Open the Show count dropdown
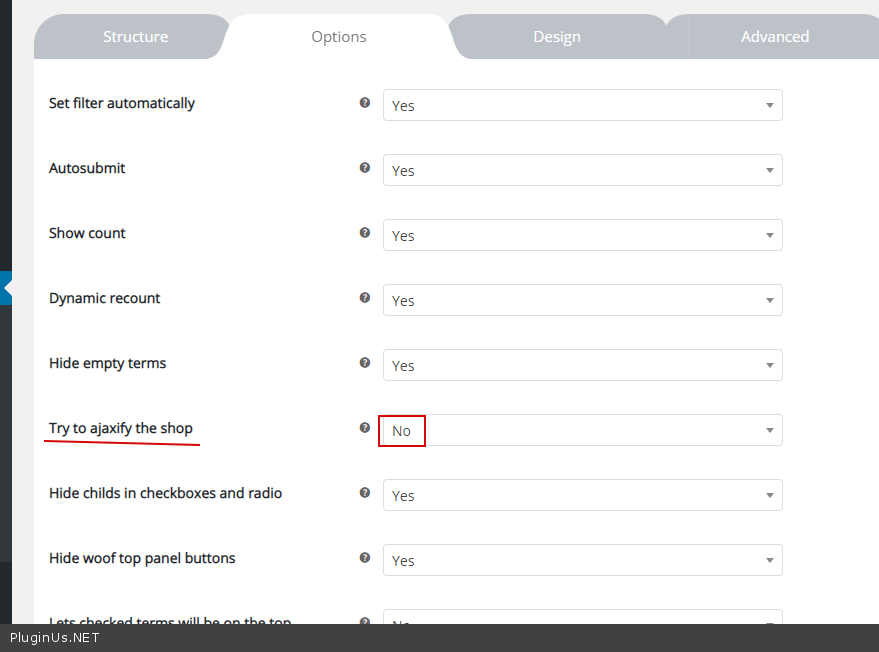This screenshot has width=879, height=652. tap(582, 235)
